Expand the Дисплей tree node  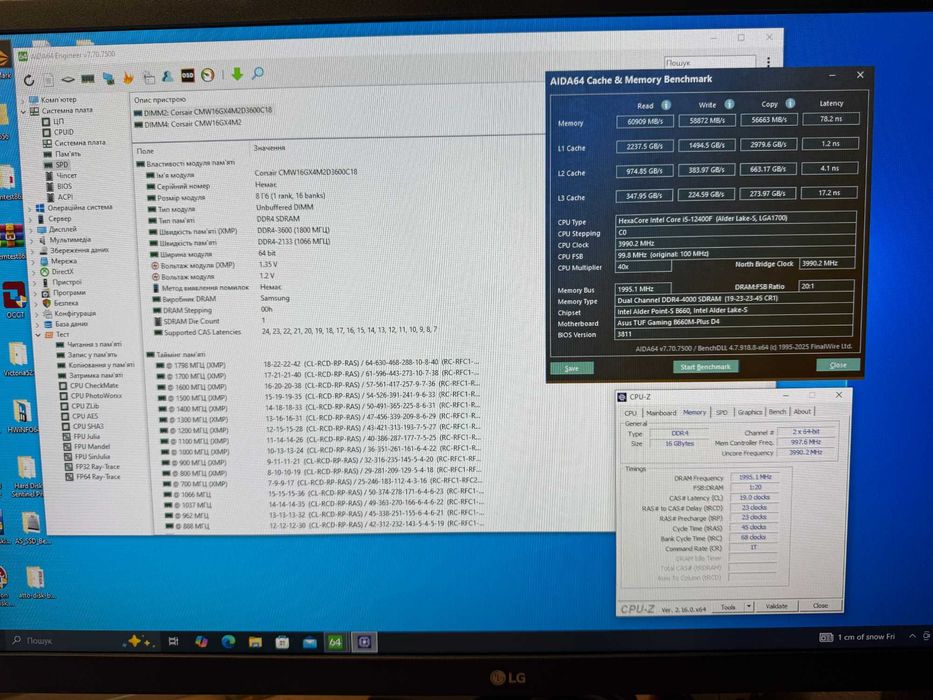pyautogui.click(x=31, y=230)
